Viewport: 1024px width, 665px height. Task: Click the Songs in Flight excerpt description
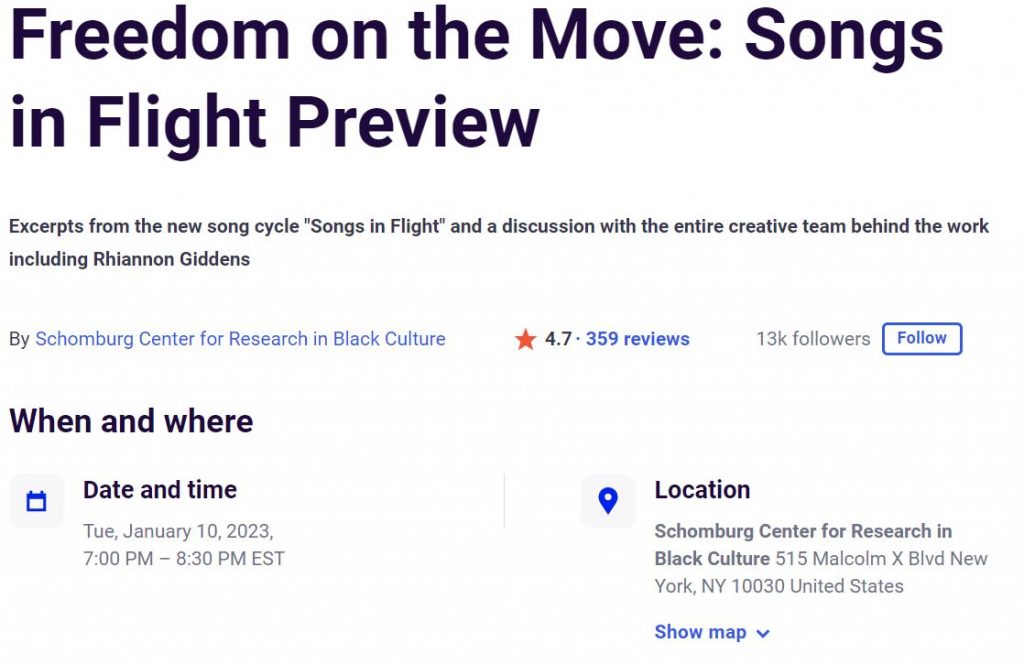coord(498,242)
